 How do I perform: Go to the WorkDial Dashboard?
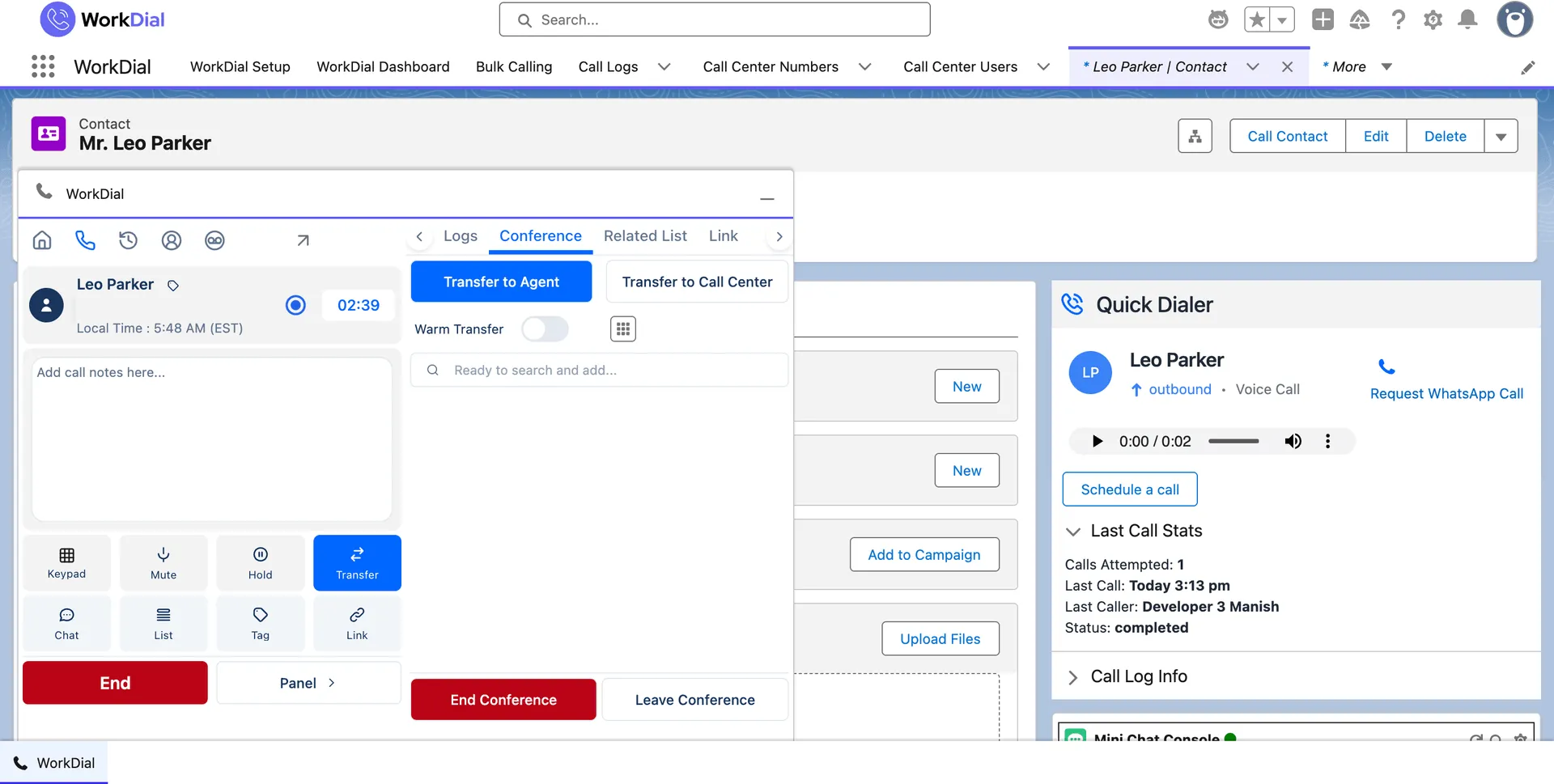click(383, 67)
